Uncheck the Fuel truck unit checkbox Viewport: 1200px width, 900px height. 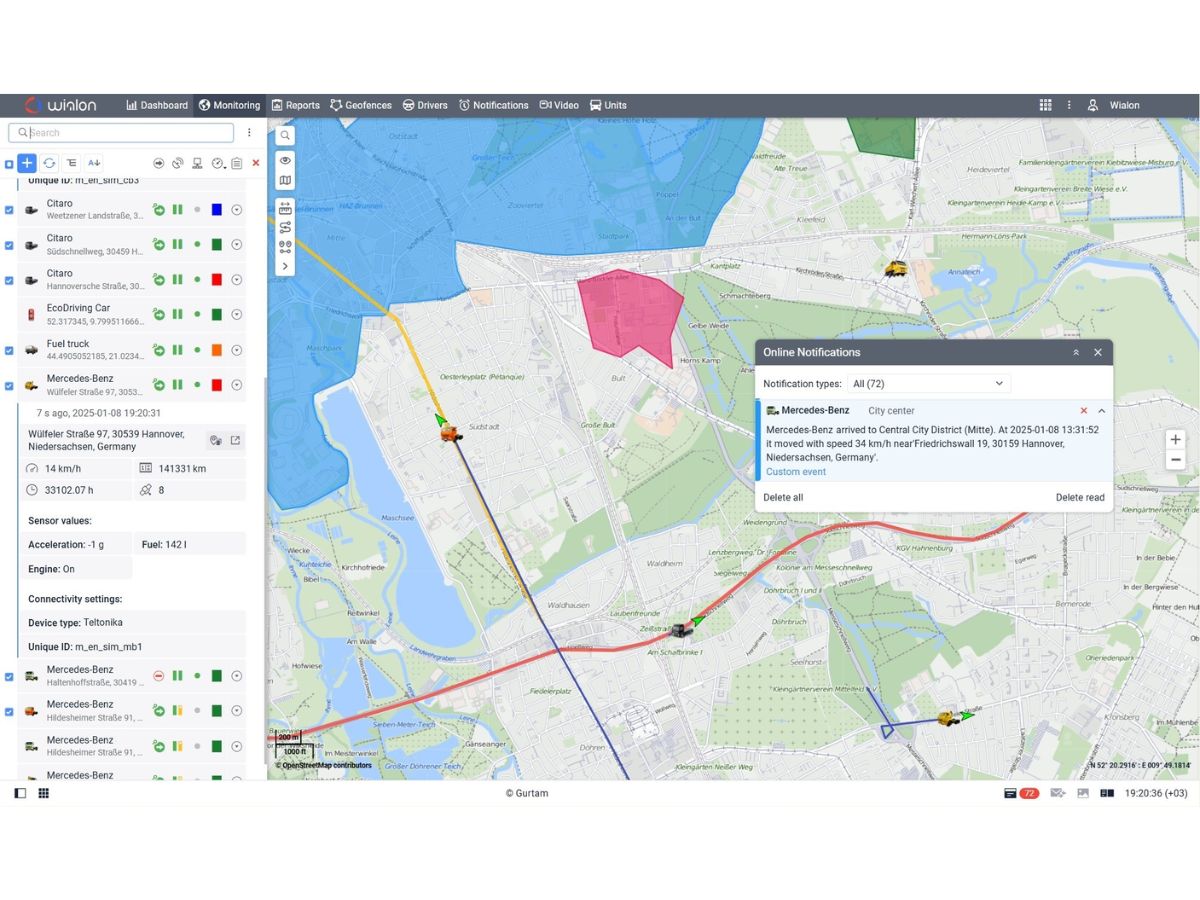coord(9,350)
